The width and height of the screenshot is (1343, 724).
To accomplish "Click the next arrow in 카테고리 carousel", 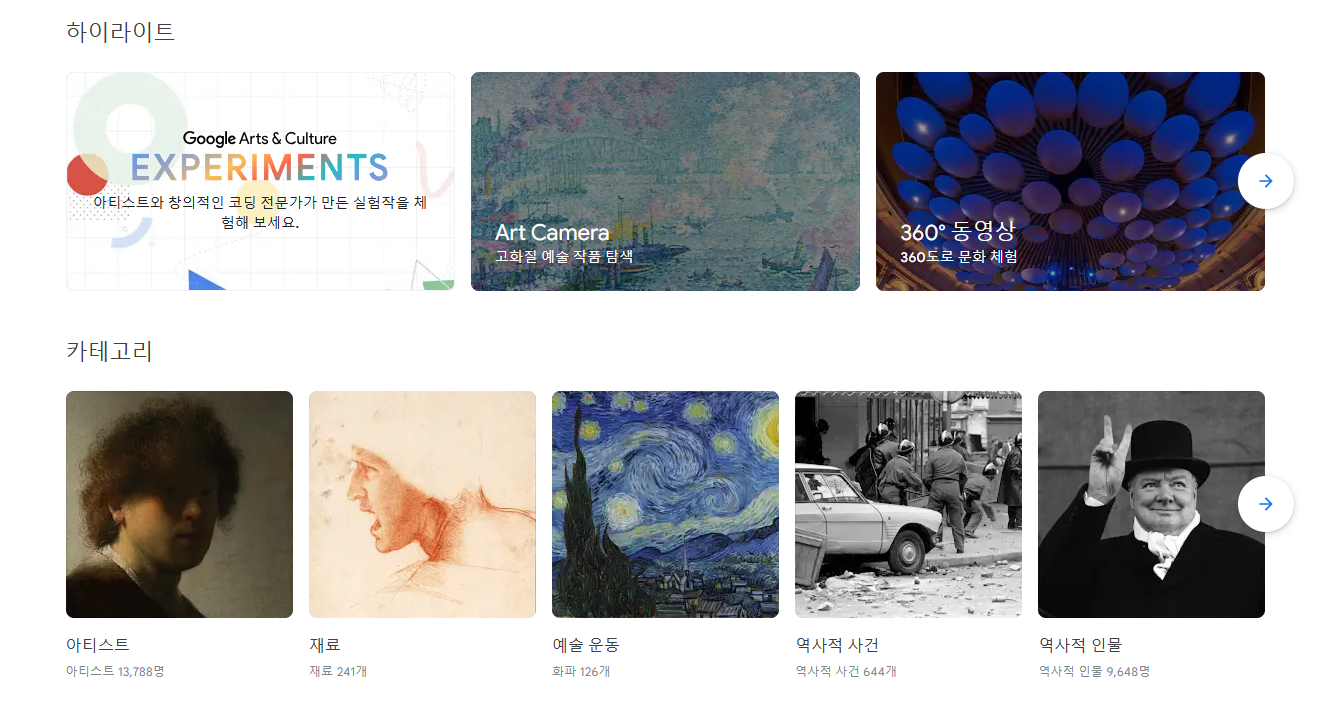I will pyautogui.click(x=1265, y=504).
